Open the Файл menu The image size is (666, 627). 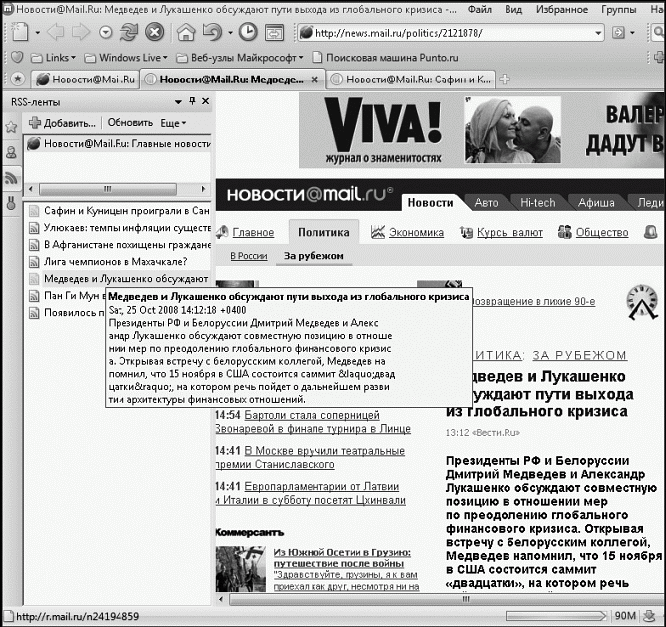tap(480, 9)
